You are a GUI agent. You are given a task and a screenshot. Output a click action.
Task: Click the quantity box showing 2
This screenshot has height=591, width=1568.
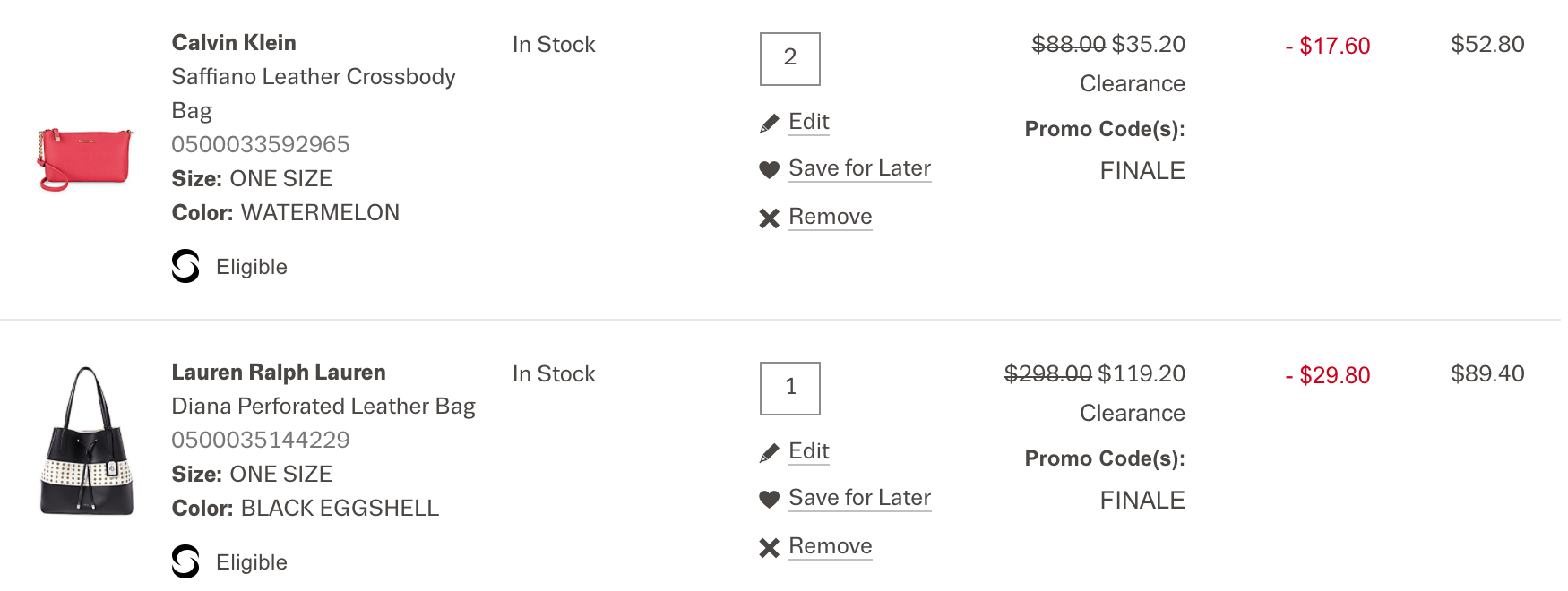(789, 59)
